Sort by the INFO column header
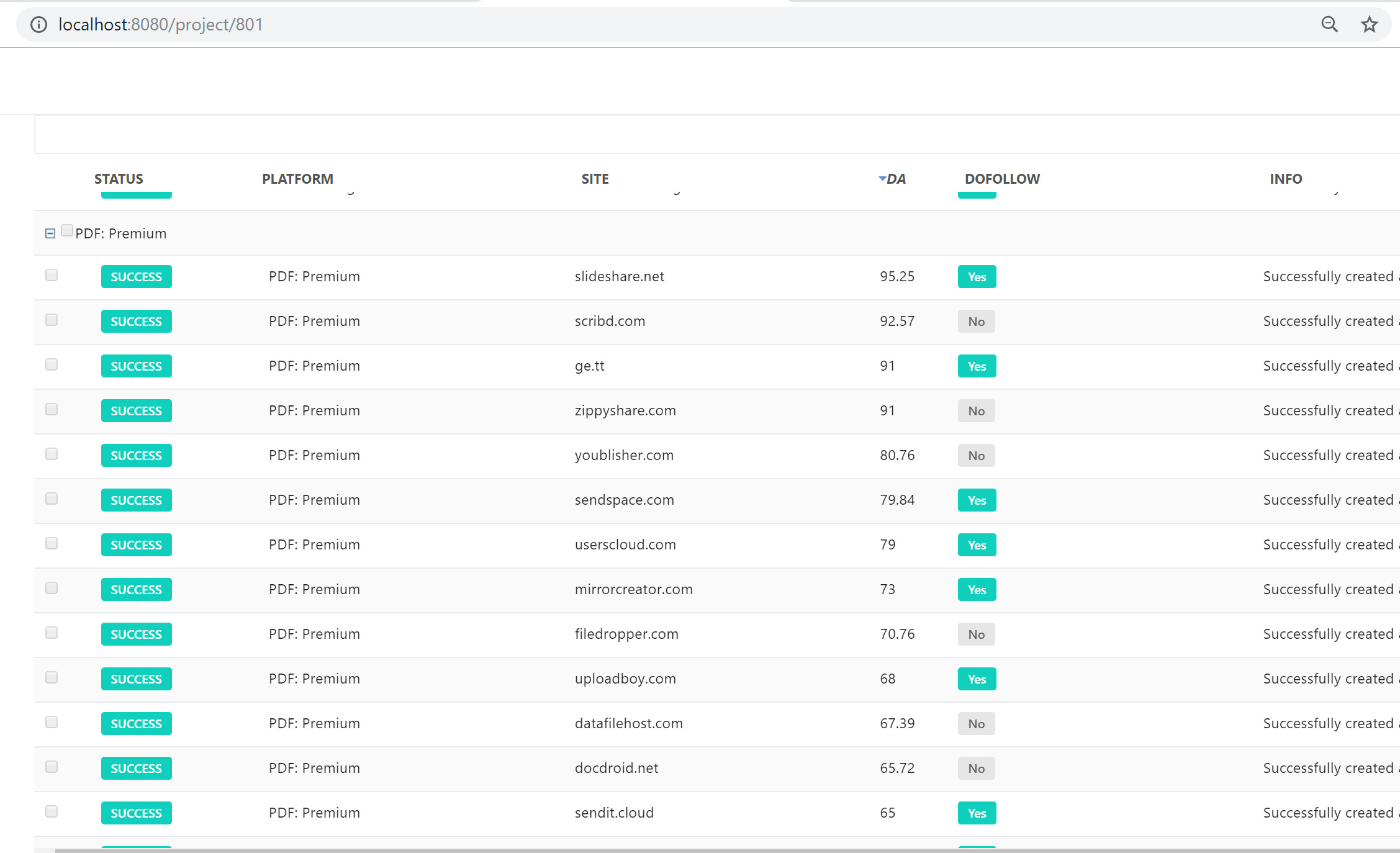 (1286, 179)
